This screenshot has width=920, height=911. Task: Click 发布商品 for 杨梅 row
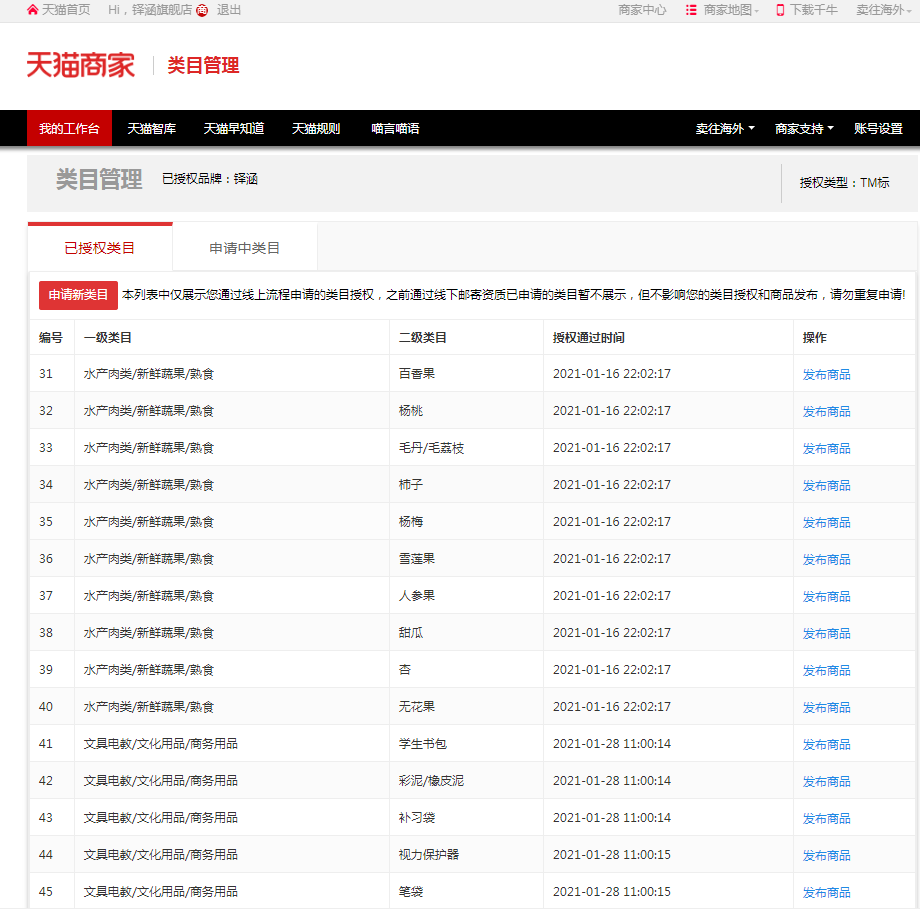(x=826, y=522)
